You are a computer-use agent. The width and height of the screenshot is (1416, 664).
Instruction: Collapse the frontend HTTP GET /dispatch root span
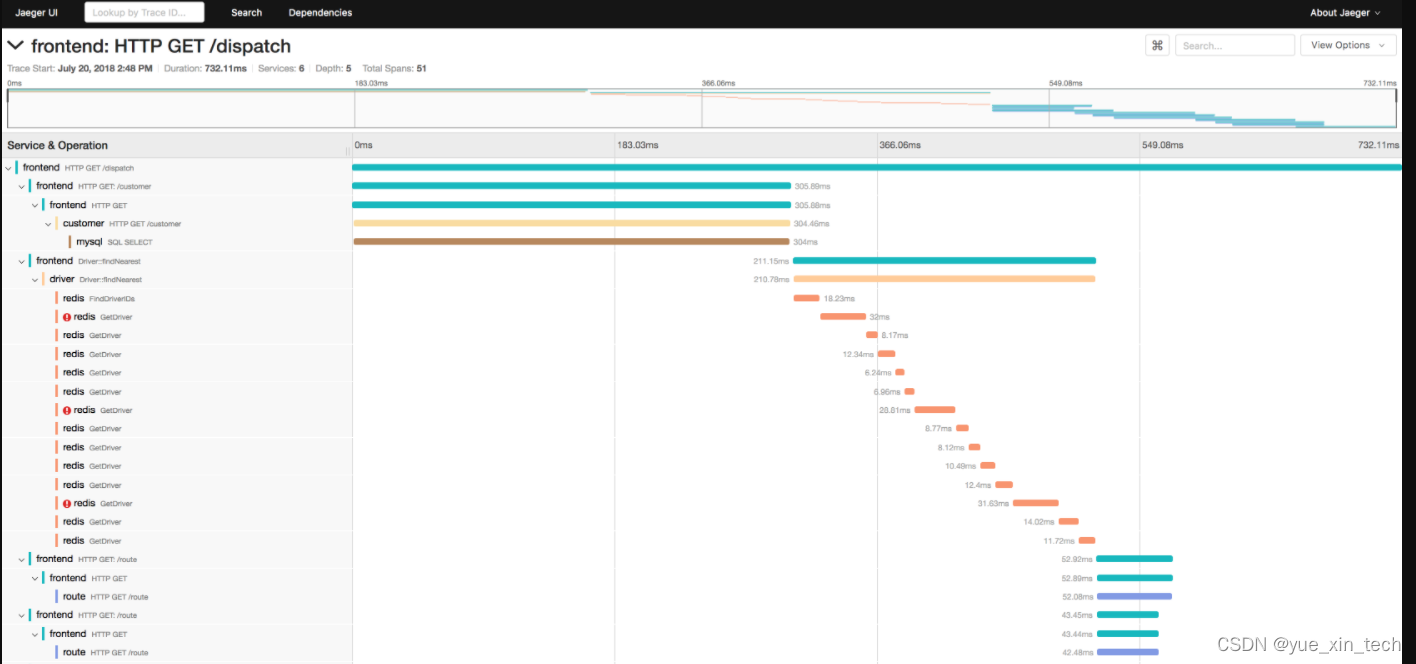click(8, 168)
